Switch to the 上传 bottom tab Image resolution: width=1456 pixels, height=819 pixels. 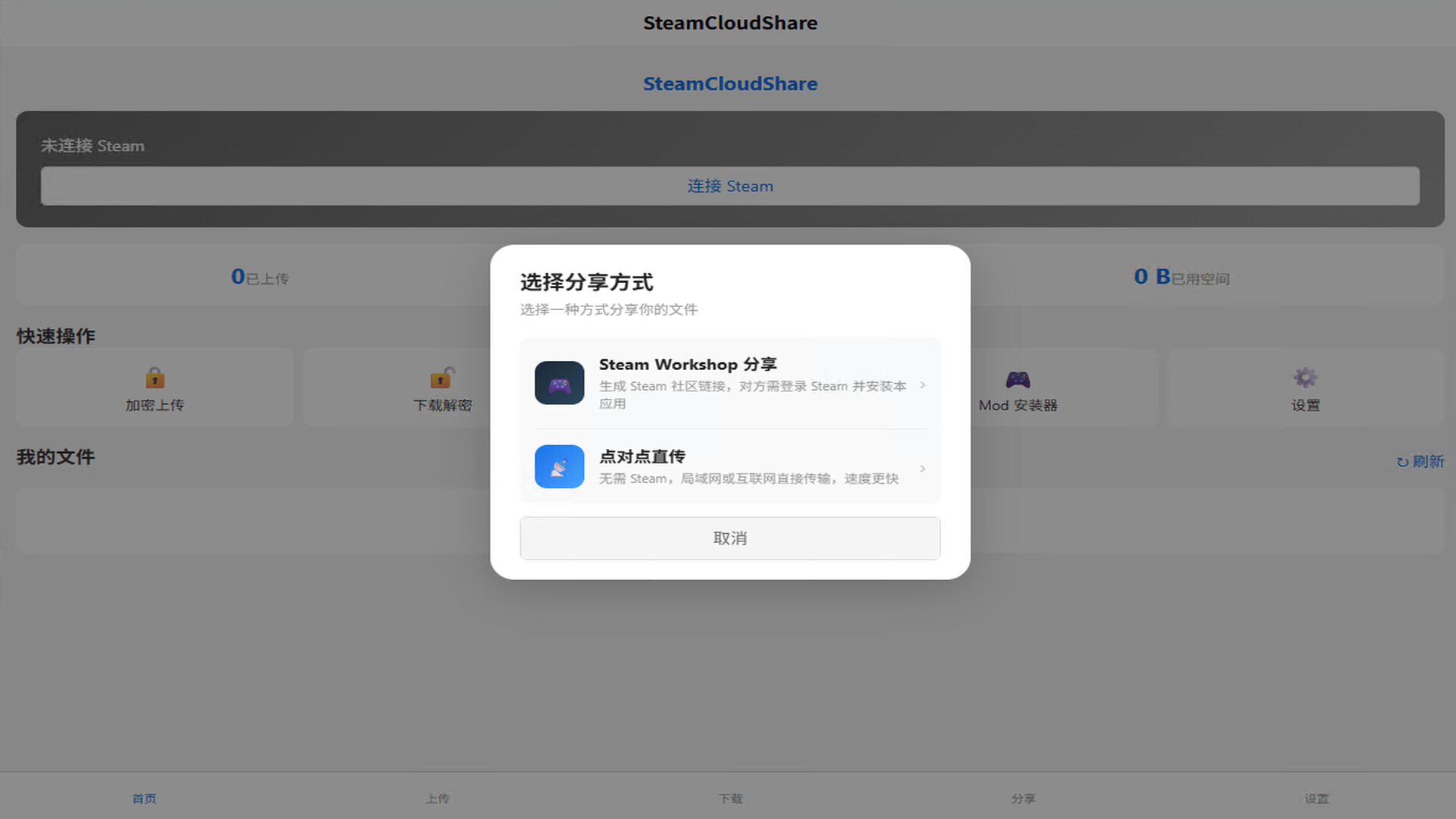(x=437, y=799)
